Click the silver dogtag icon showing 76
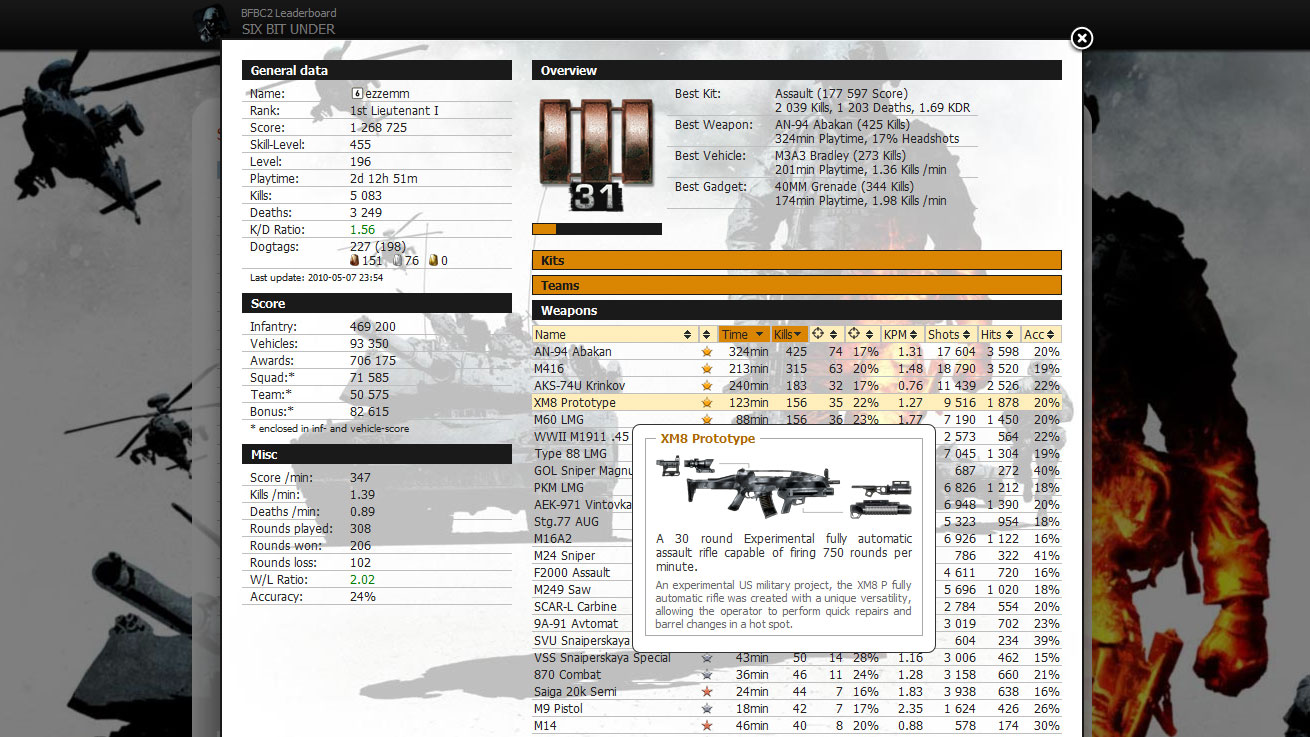 coord(396,261)
